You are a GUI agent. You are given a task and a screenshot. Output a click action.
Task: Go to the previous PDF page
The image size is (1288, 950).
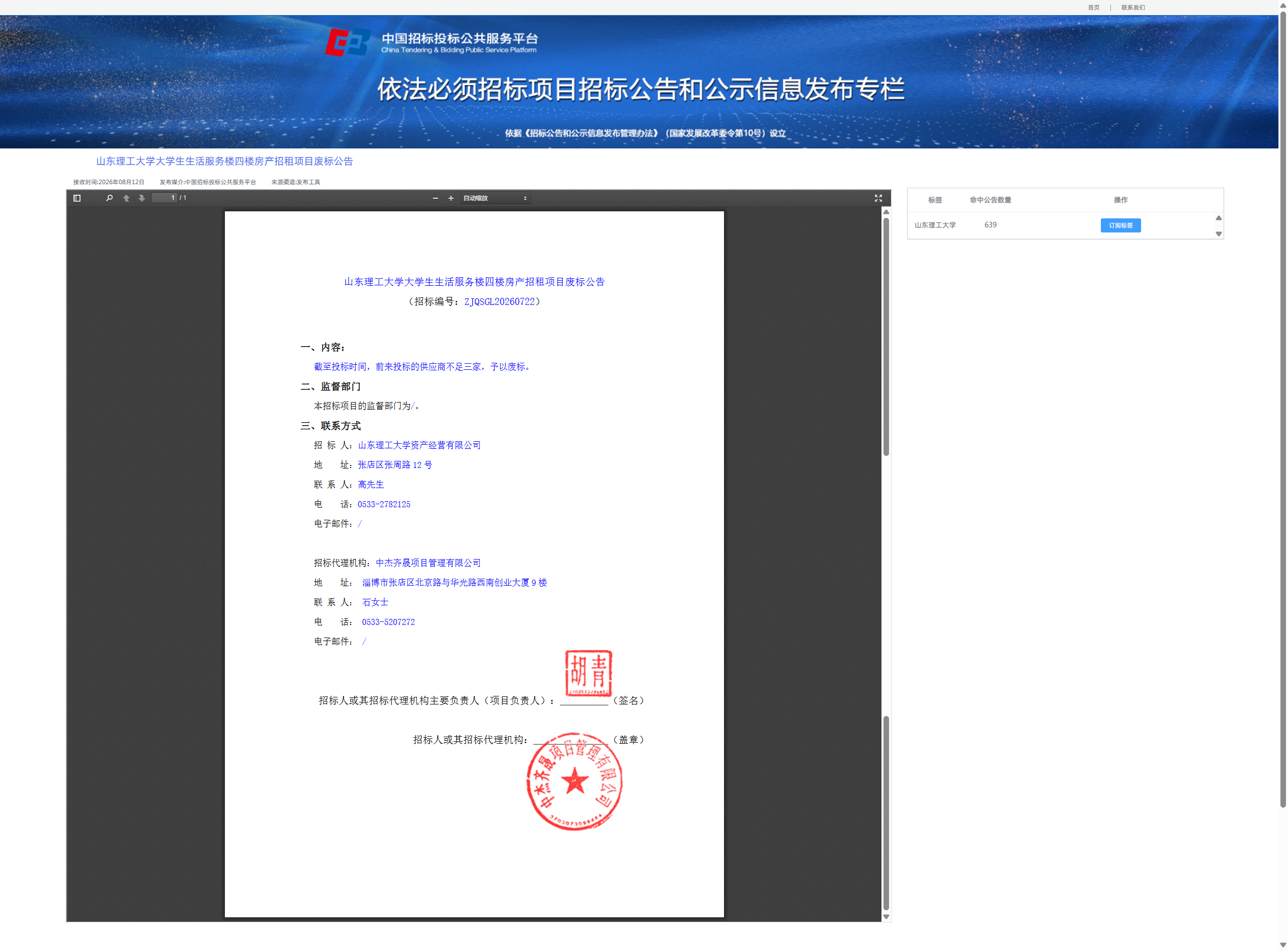(x=126, y=198)
